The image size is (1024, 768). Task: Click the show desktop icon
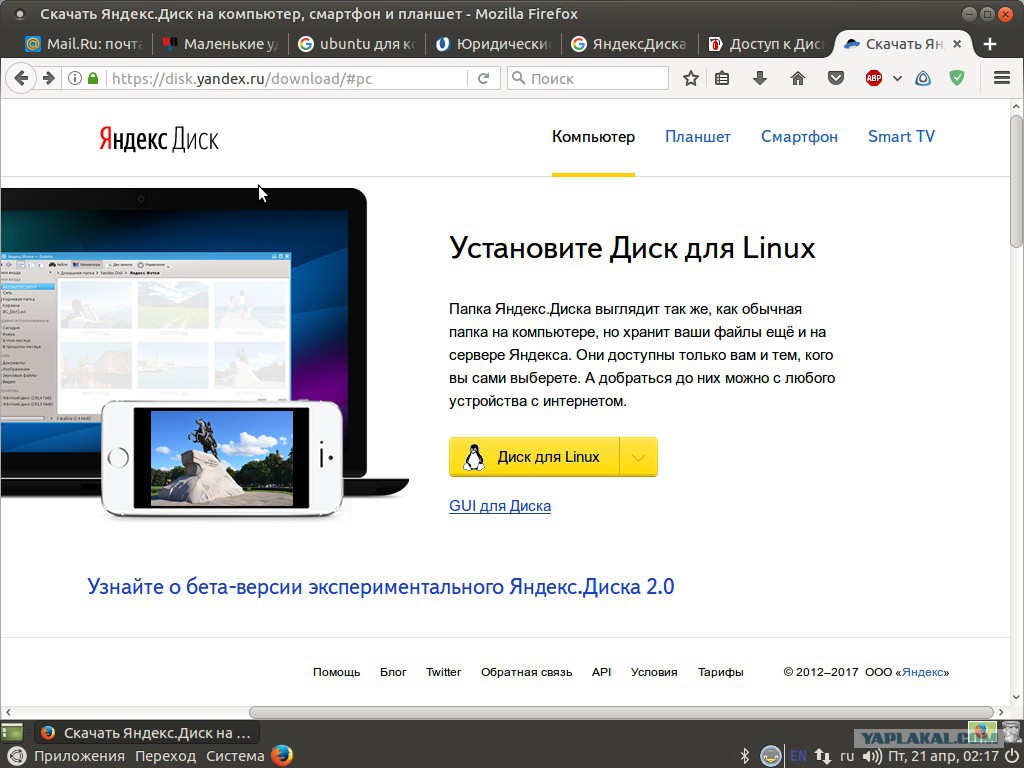coord(12,733)
